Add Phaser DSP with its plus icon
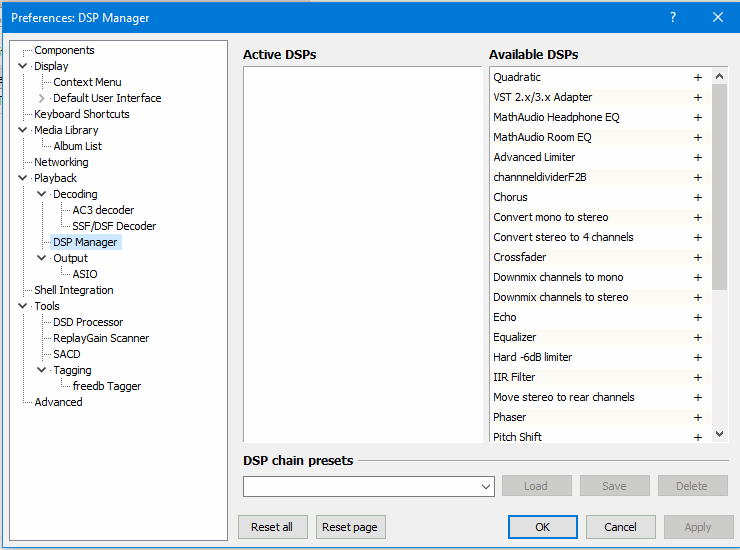The height and width of the screenshot is (550, 740). point(698,417)
